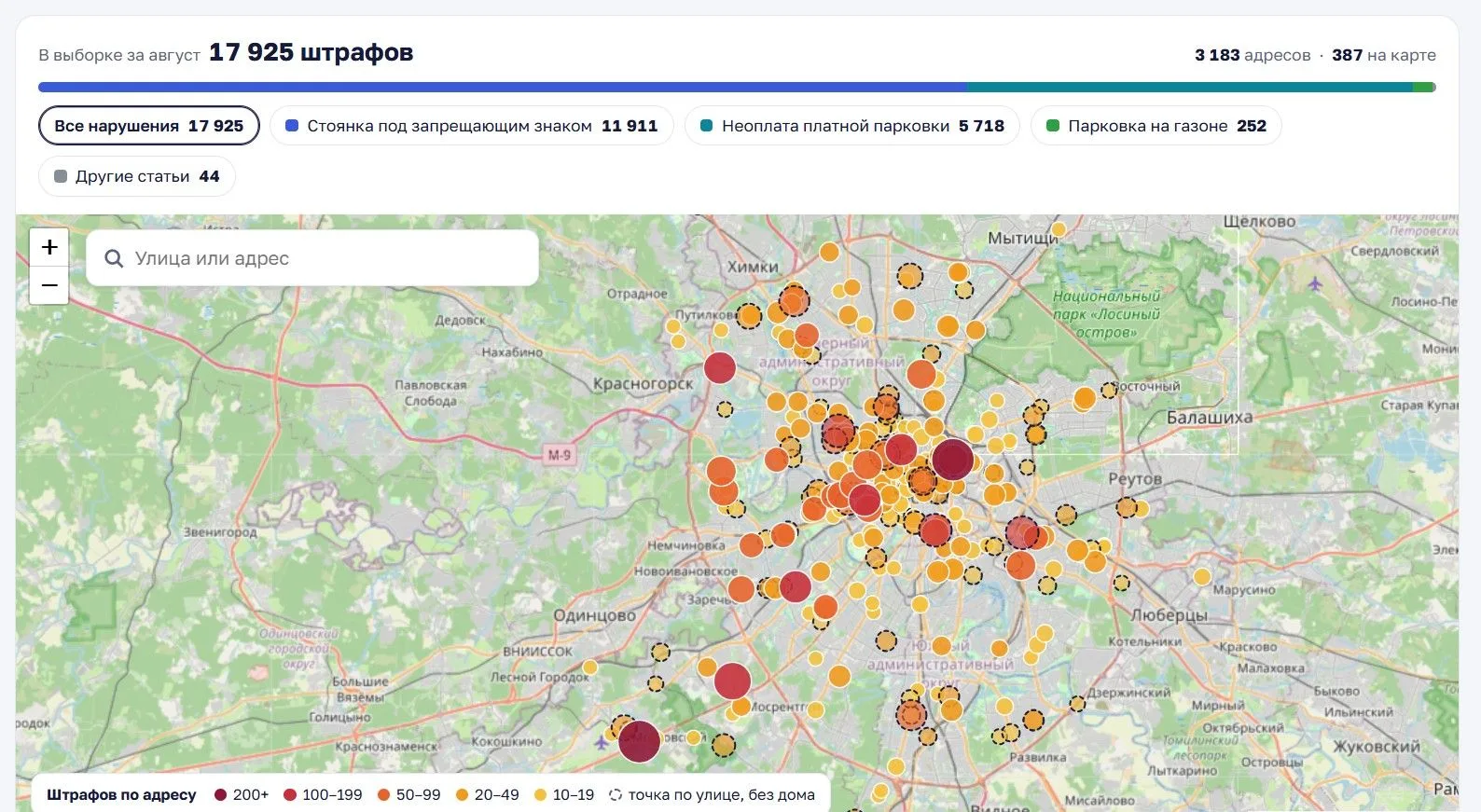Click the 200+ legend swatch
Viewport: 1481px width, 812px height.
221,795
